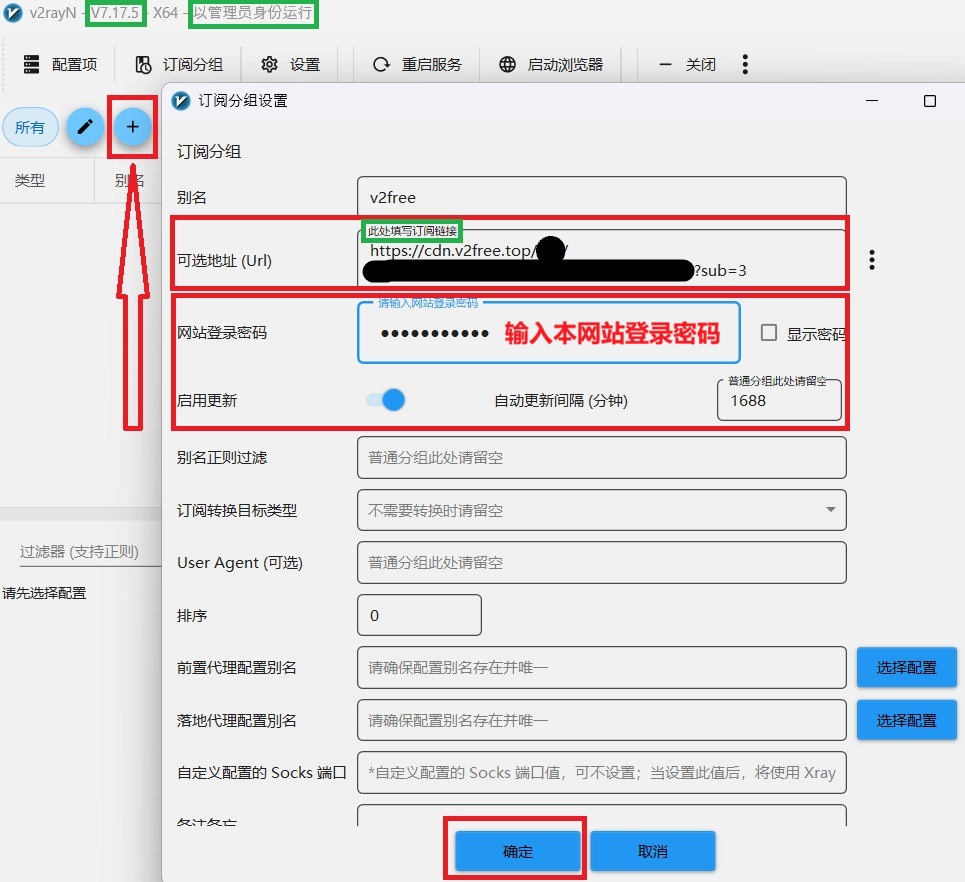This screenshot has height=882, width=965.
Task: Open the 订阅分组 menu
Action: coord(178,64)
